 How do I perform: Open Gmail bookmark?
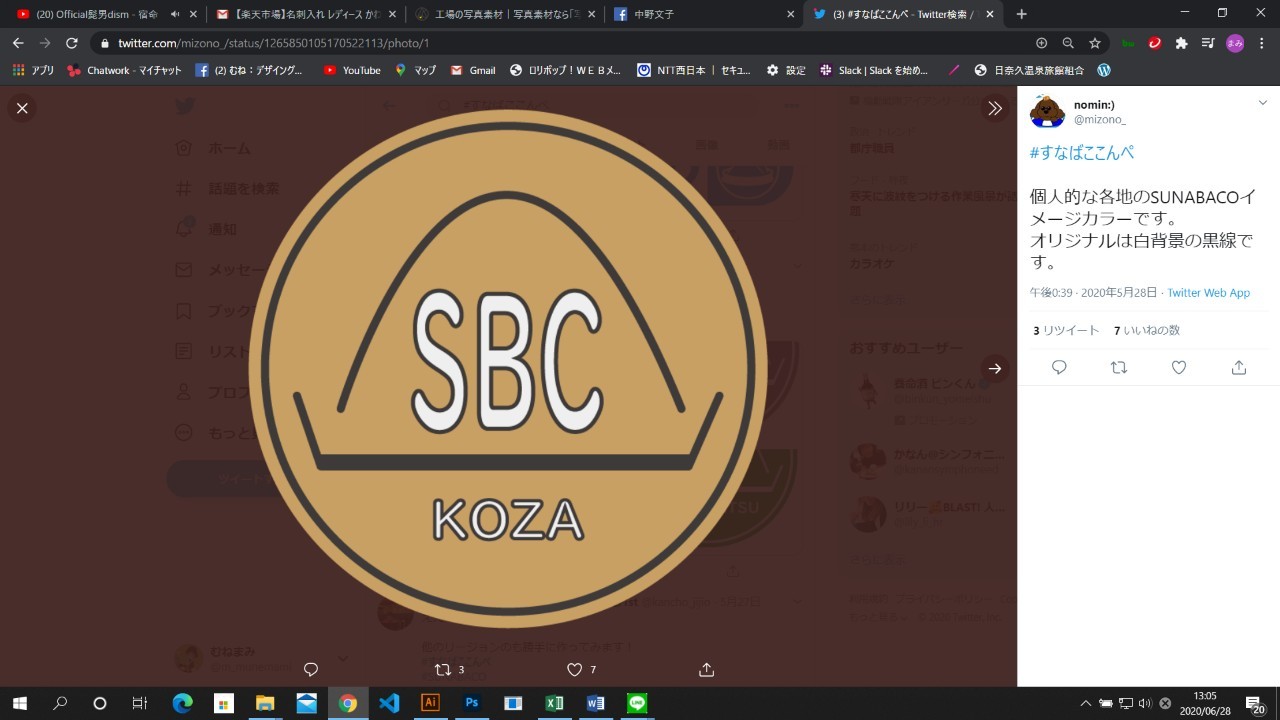[473, 70]
